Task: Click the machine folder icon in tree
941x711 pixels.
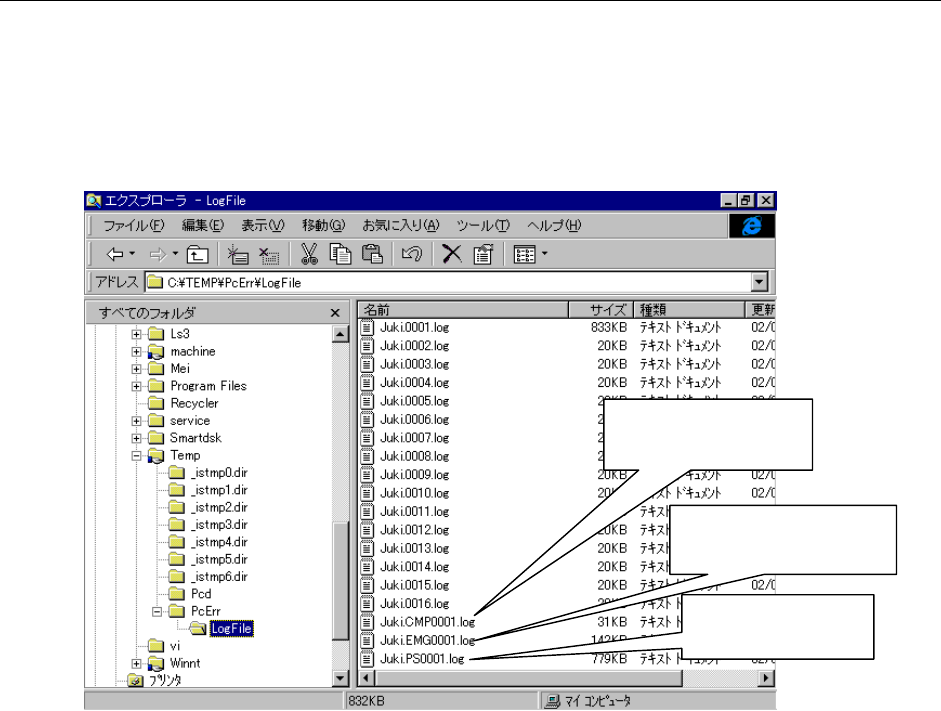Action: pyautogui.click(x=156, y=352)
